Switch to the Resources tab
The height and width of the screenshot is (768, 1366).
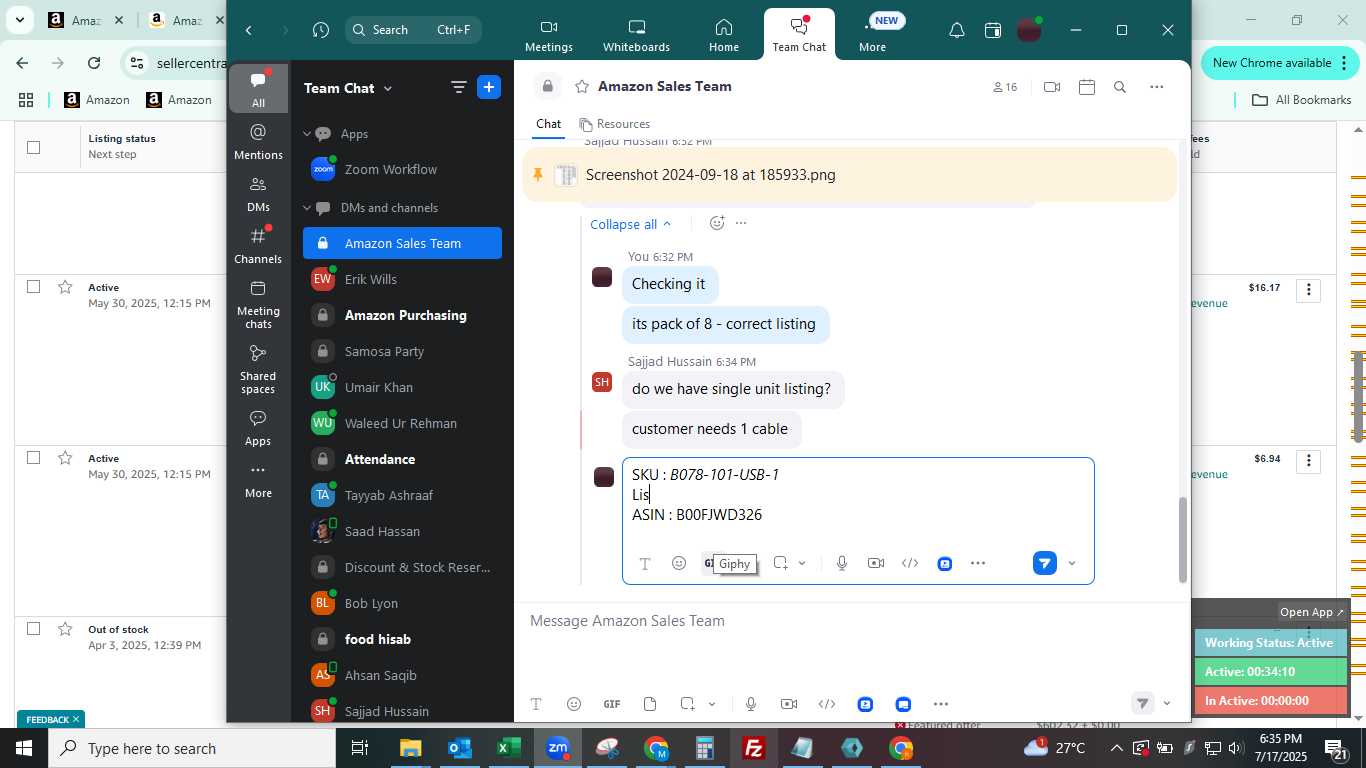coord(615,124)
